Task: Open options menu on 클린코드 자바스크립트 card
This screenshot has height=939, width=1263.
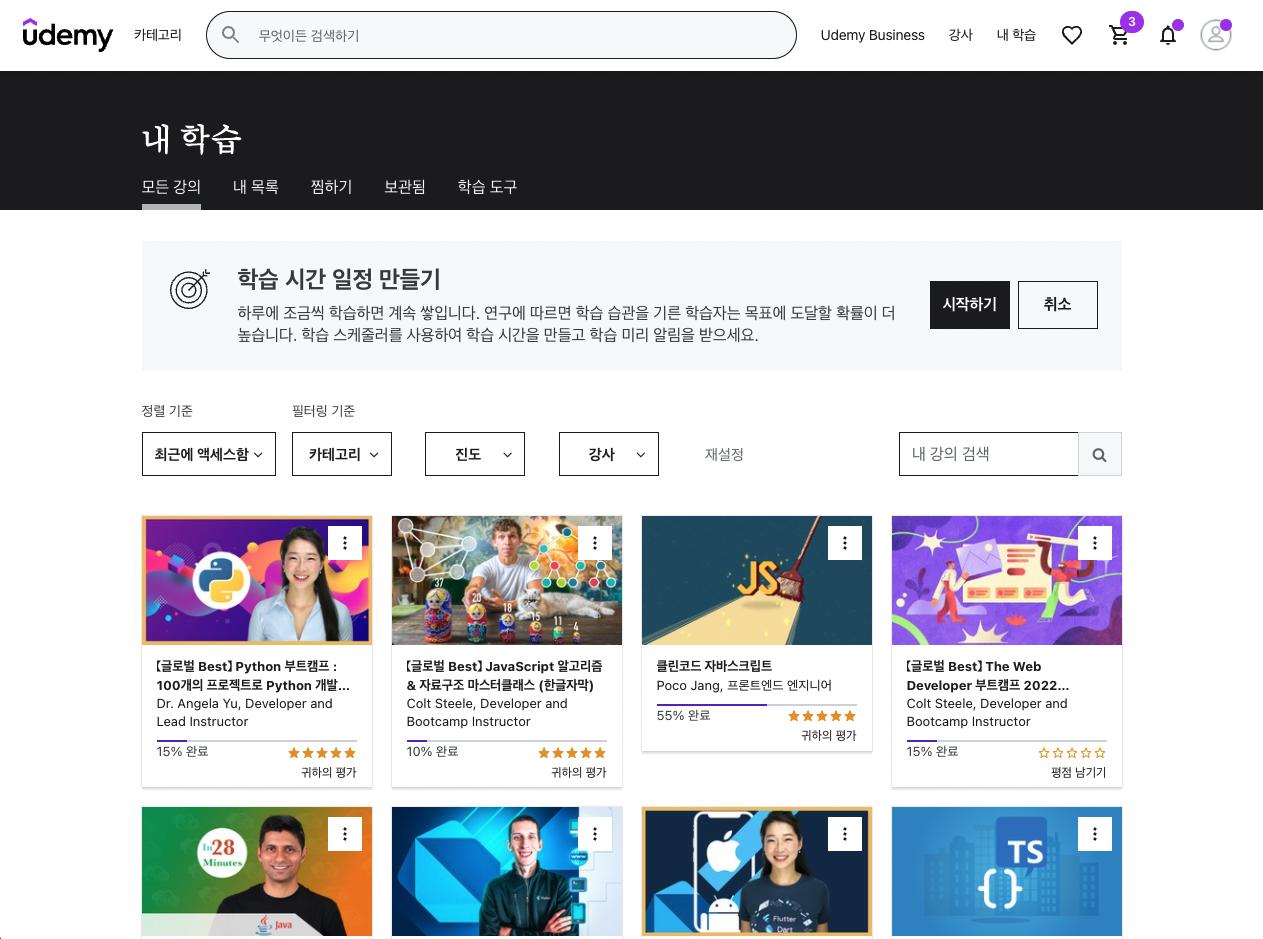Action: pos(845,543)
